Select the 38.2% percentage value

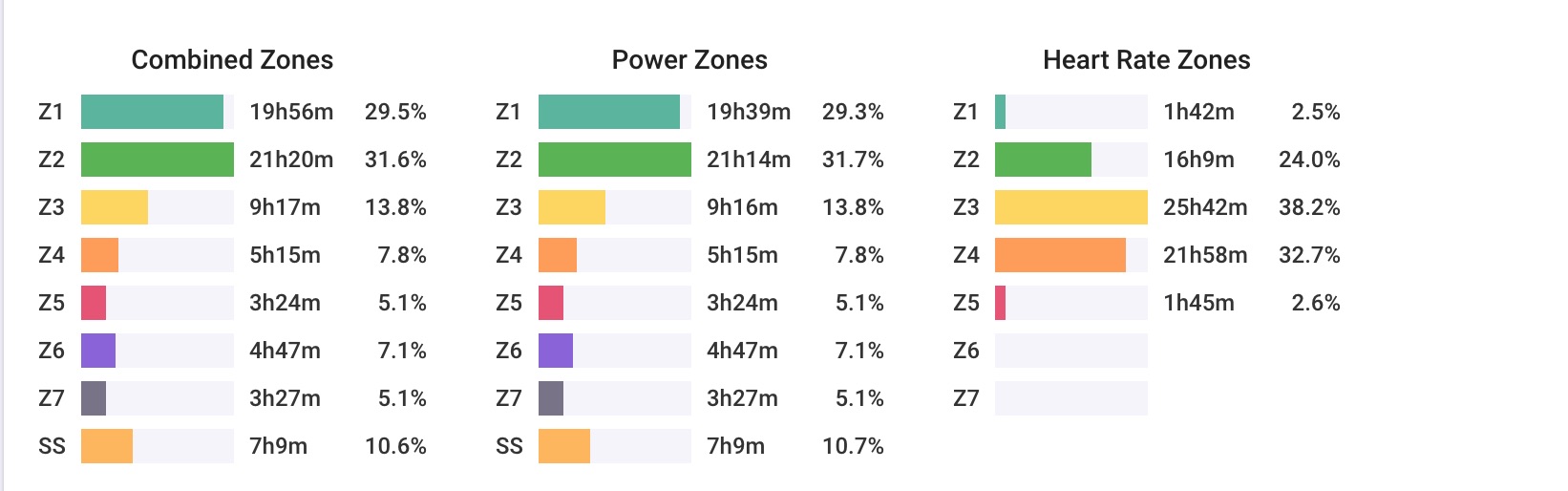pyautogui.click(x=1309, y=207)
